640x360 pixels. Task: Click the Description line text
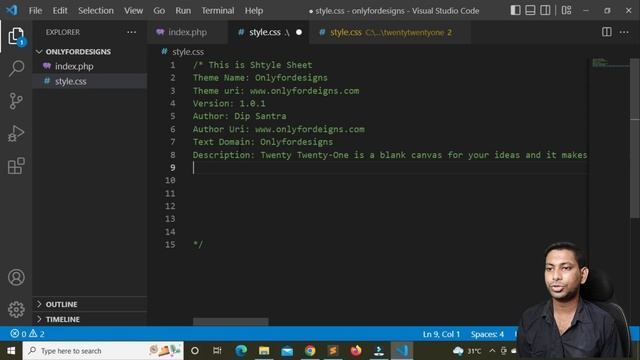click(x=390, y=155)
